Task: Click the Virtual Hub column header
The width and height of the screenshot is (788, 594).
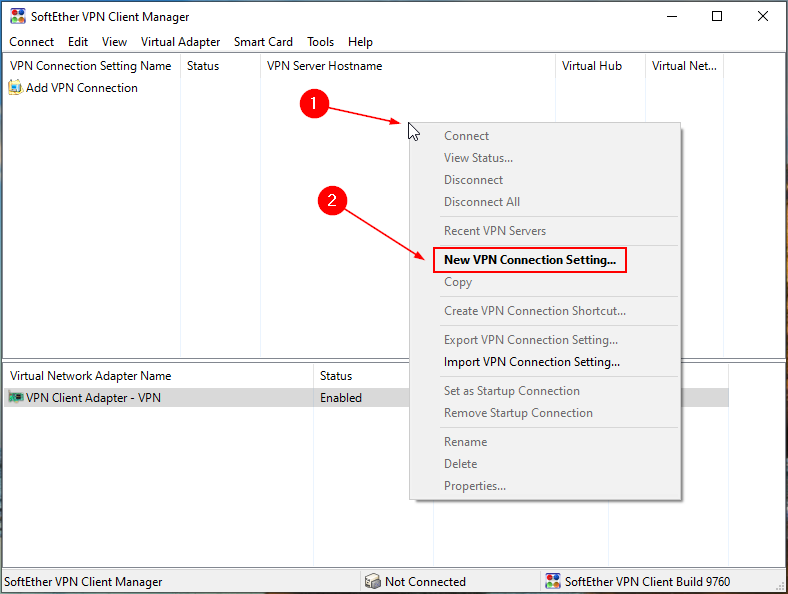Action: [600, 66]
